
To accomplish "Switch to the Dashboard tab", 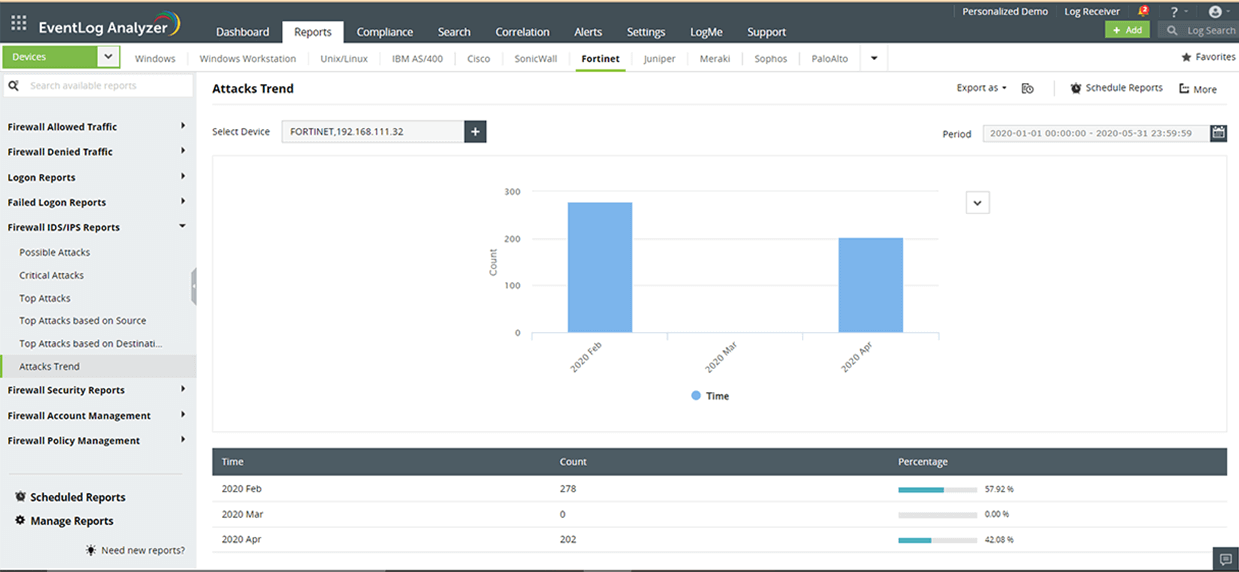I will [242, 32].
